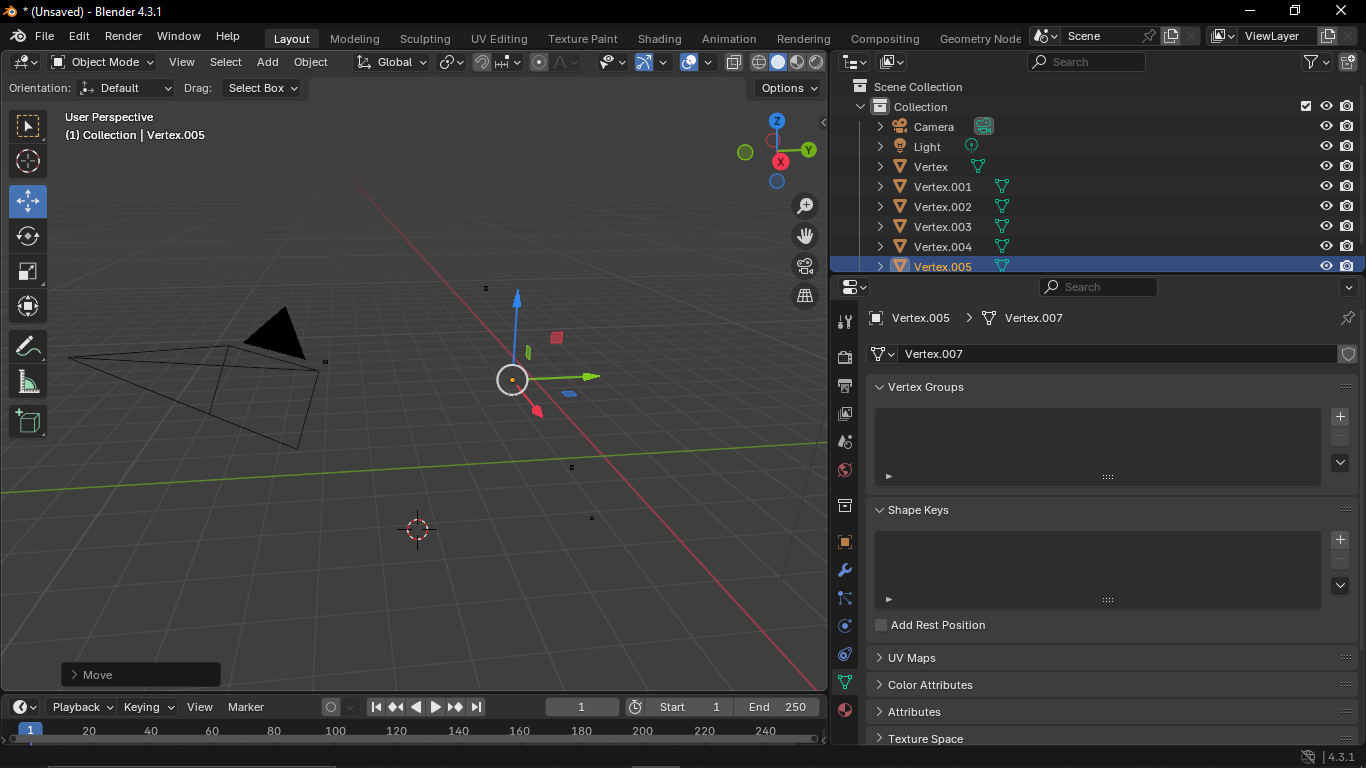Image resolution: width=1366 pixels, height=768 pixels.
Task: Add a new shape key
Action: (x=1340, y=540)
